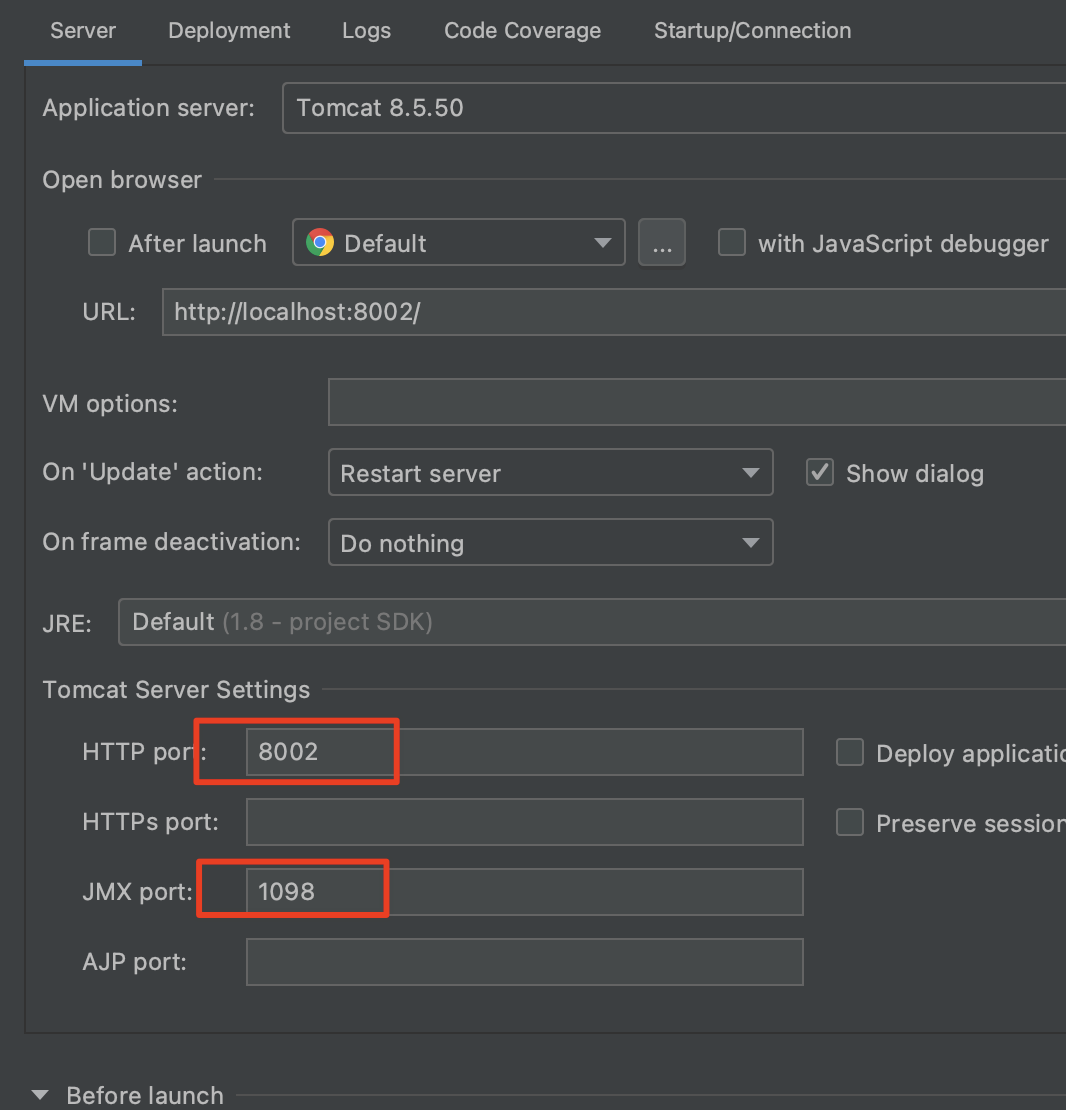Open the Logs tab
Image resolution: width=1066 pixels, height=1110 pixels.
[366, 31]
